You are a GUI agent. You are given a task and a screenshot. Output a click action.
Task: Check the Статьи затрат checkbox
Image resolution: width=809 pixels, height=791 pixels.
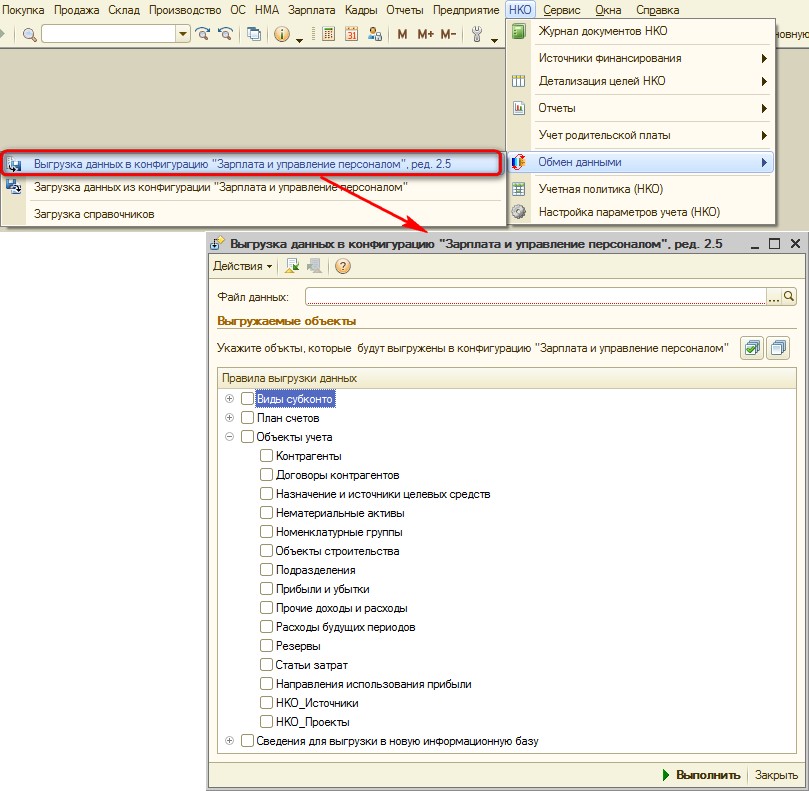tap(266, 665)
